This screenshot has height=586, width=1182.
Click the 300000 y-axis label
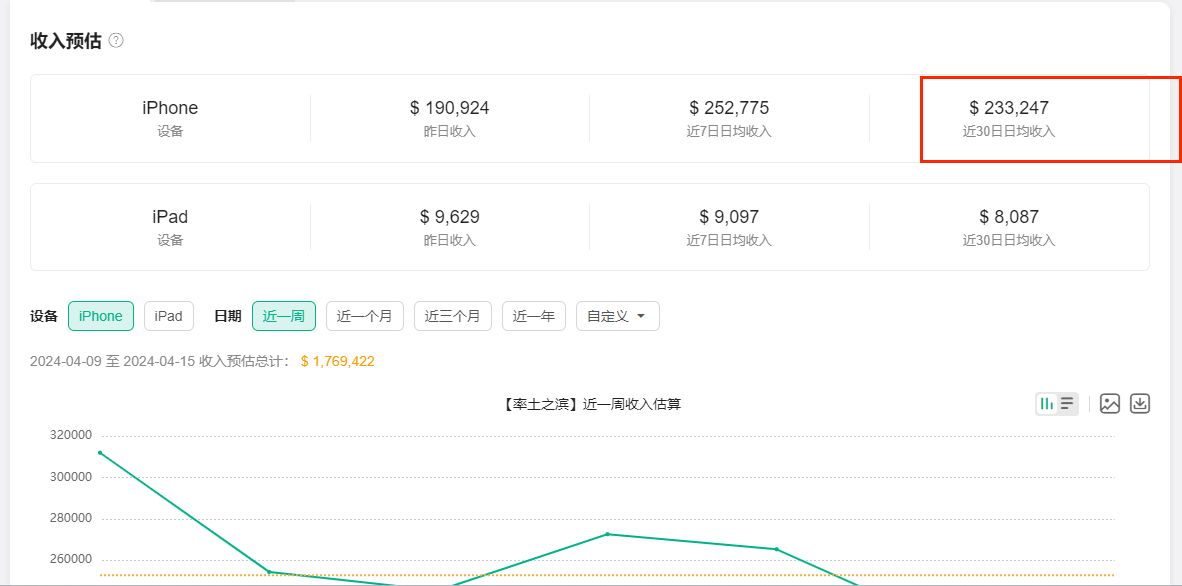(71, 477)
